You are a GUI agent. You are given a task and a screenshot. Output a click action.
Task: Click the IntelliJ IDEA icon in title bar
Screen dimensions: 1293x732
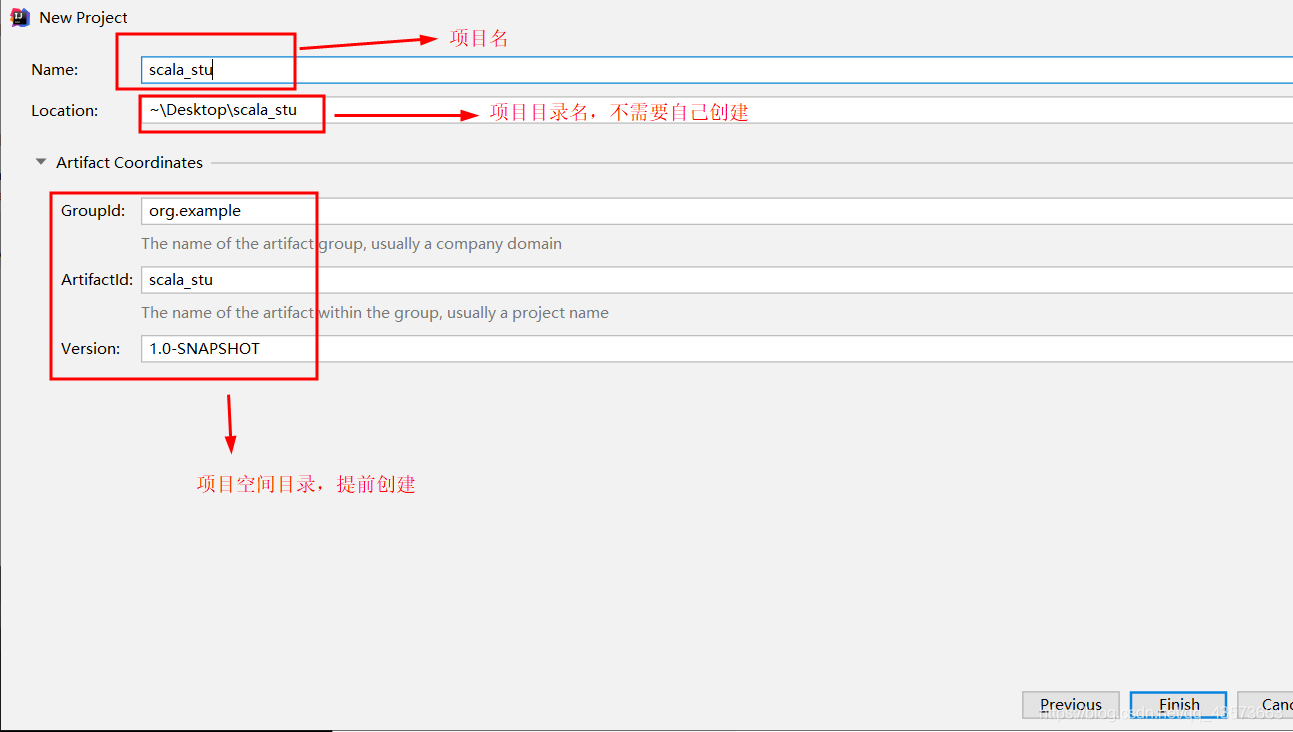[19, 17]
